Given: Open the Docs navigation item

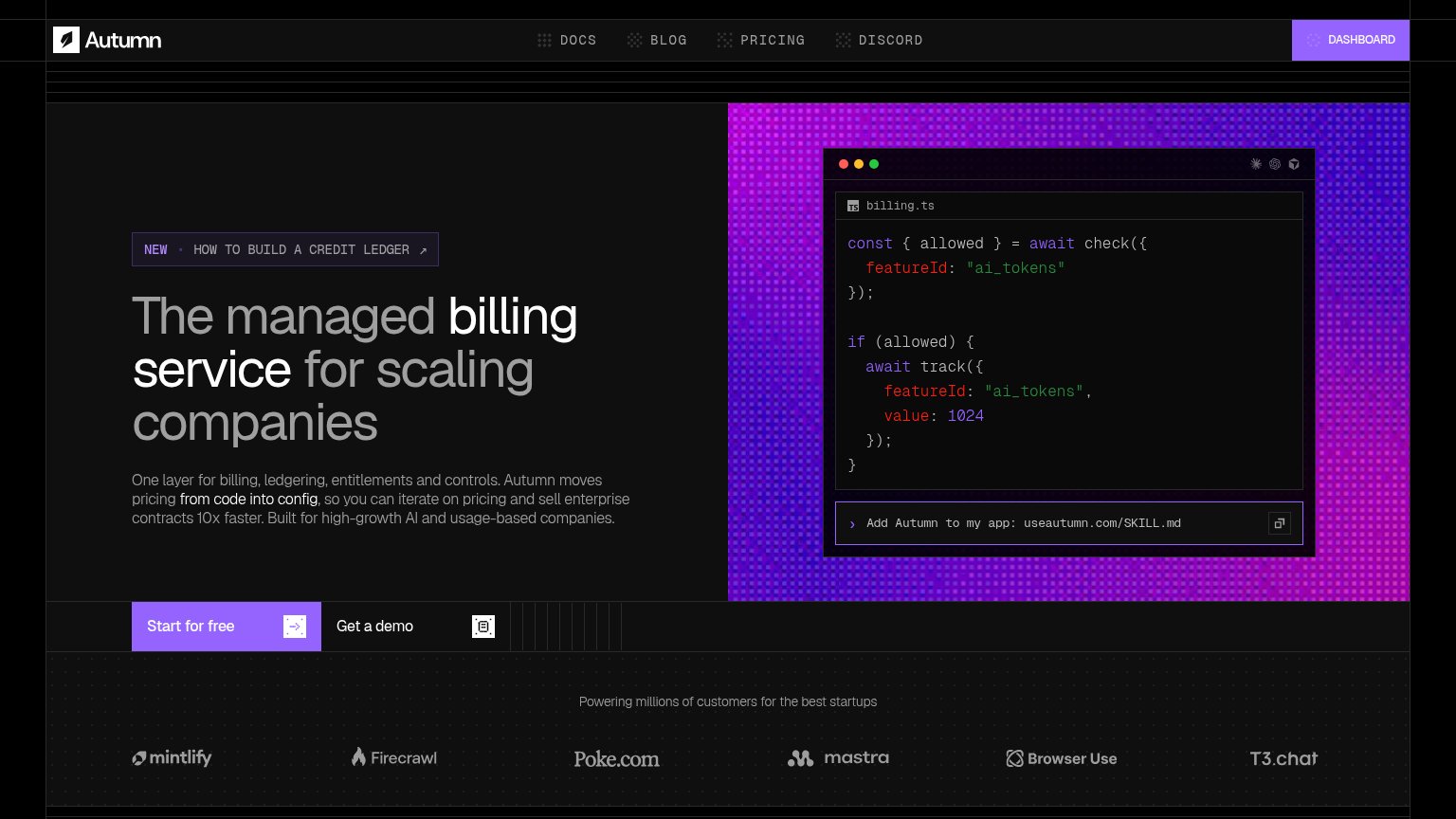Looking at the screenshot, I should click(567, 40).
